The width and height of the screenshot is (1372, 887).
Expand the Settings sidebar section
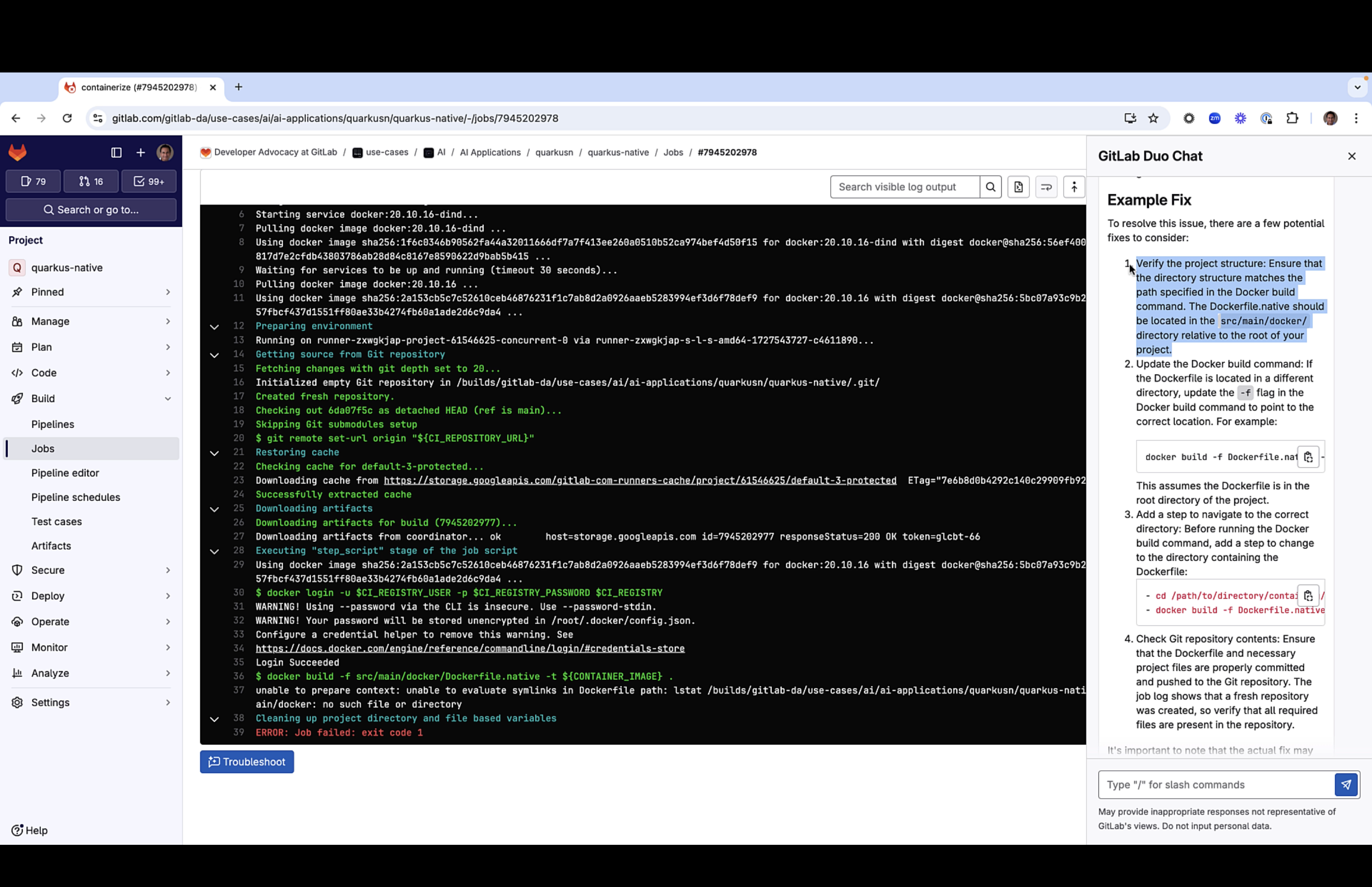click(x=91, y=703)
